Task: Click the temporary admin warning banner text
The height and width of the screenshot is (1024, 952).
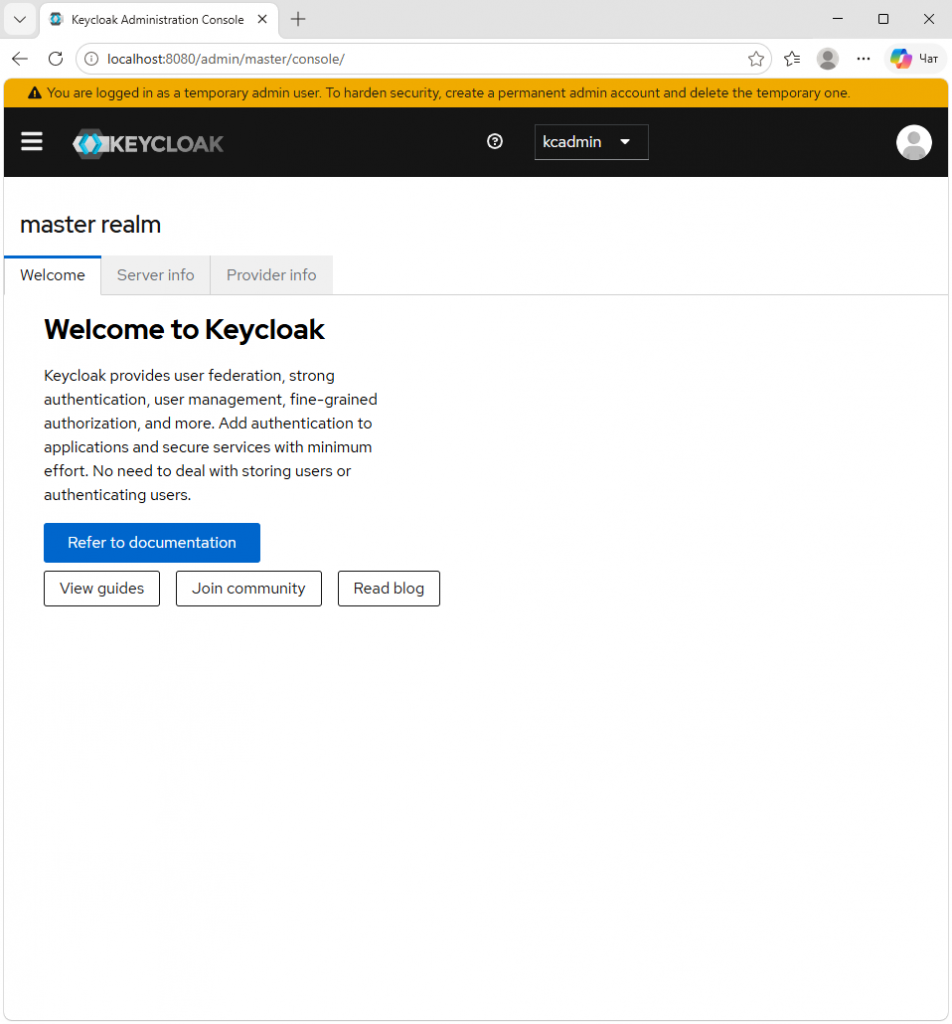Action: (448, 93)
